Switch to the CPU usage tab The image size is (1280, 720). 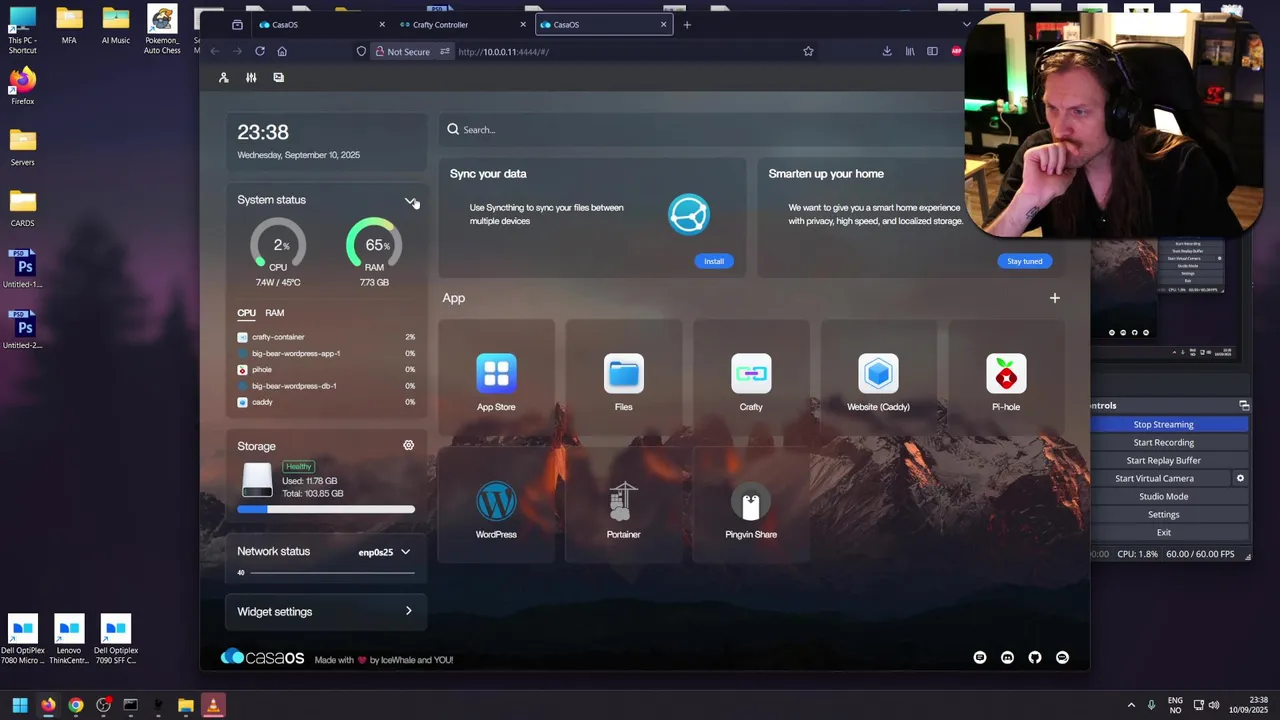[246, 313]
